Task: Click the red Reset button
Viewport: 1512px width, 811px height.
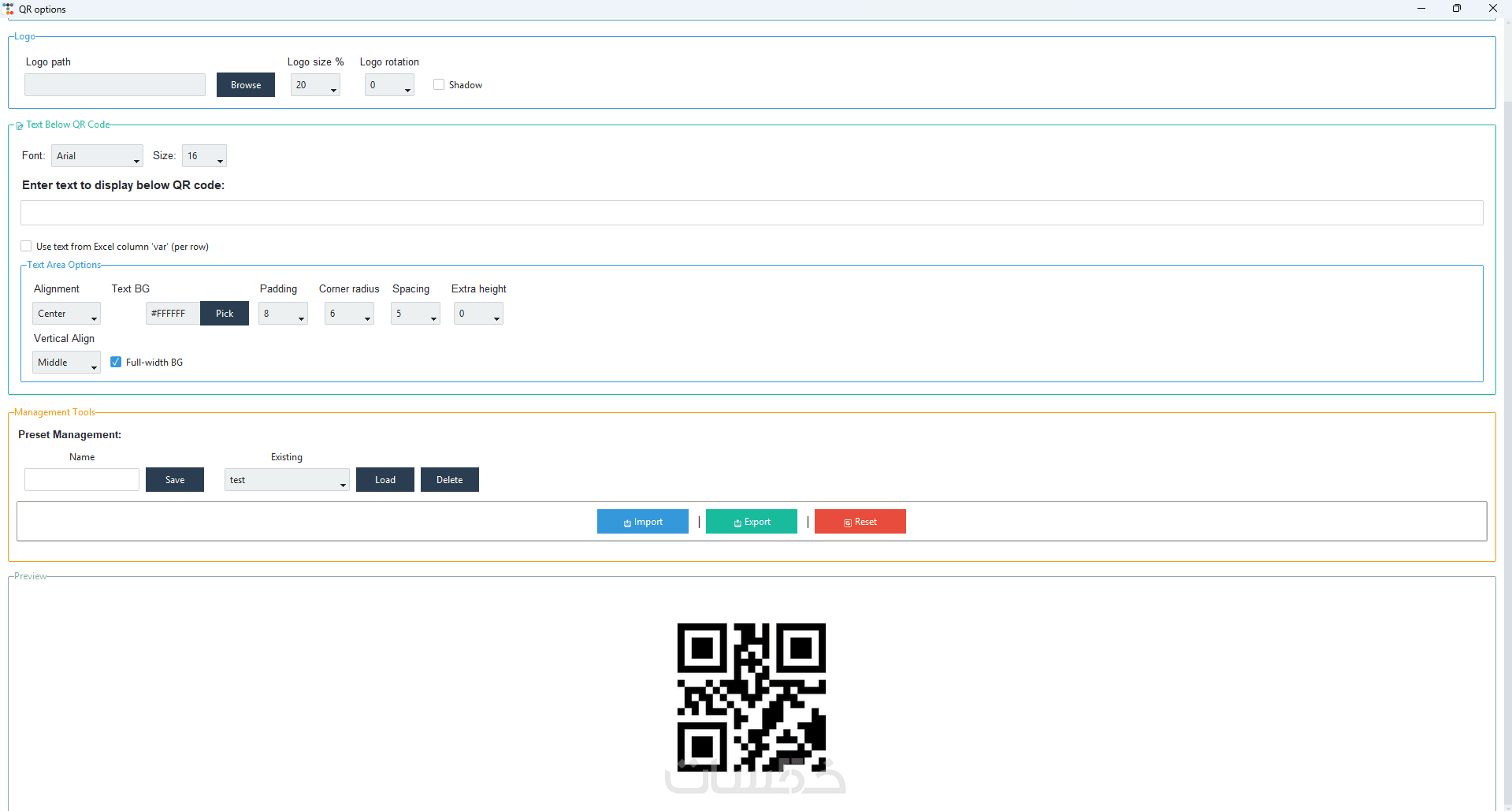Action: [860, 522]
